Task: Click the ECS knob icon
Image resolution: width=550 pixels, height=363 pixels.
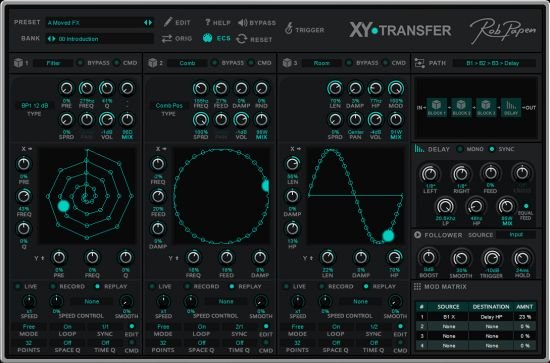Action: click(x=207, y=38)
